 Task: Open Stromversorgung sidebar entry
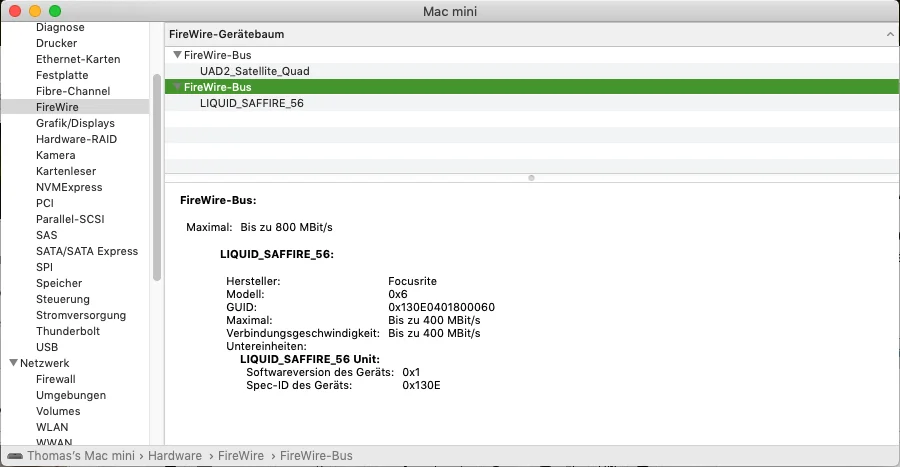point(81,316)
